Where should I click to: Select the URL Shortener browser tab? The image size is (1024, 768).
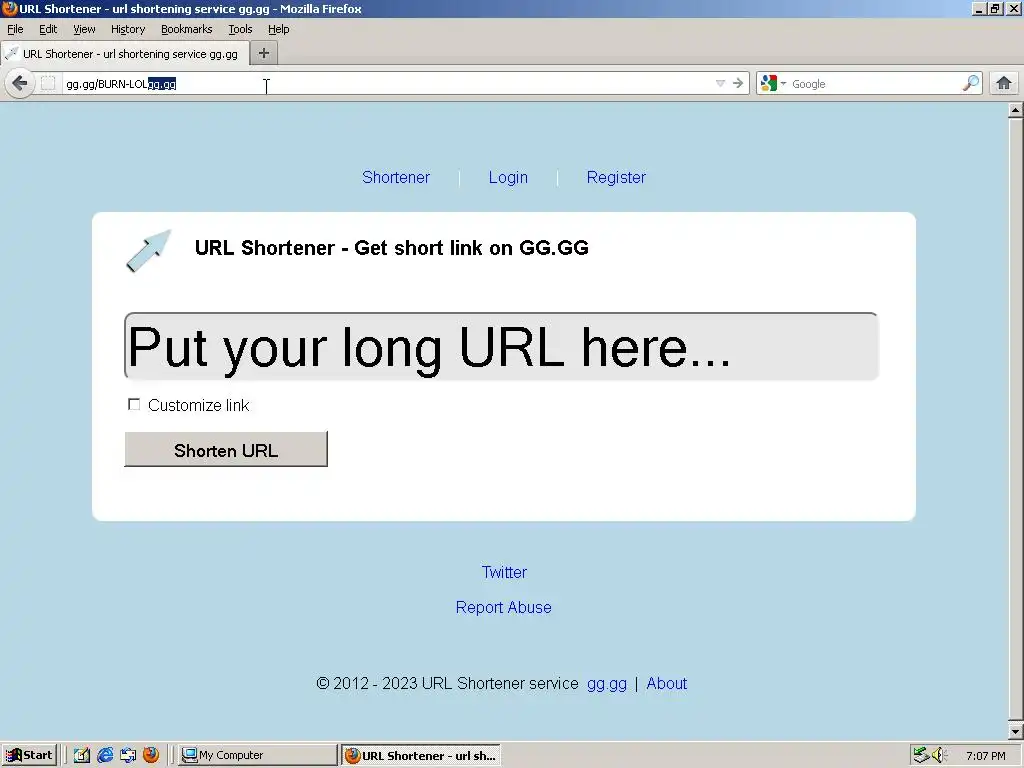[x=125, y=54]
